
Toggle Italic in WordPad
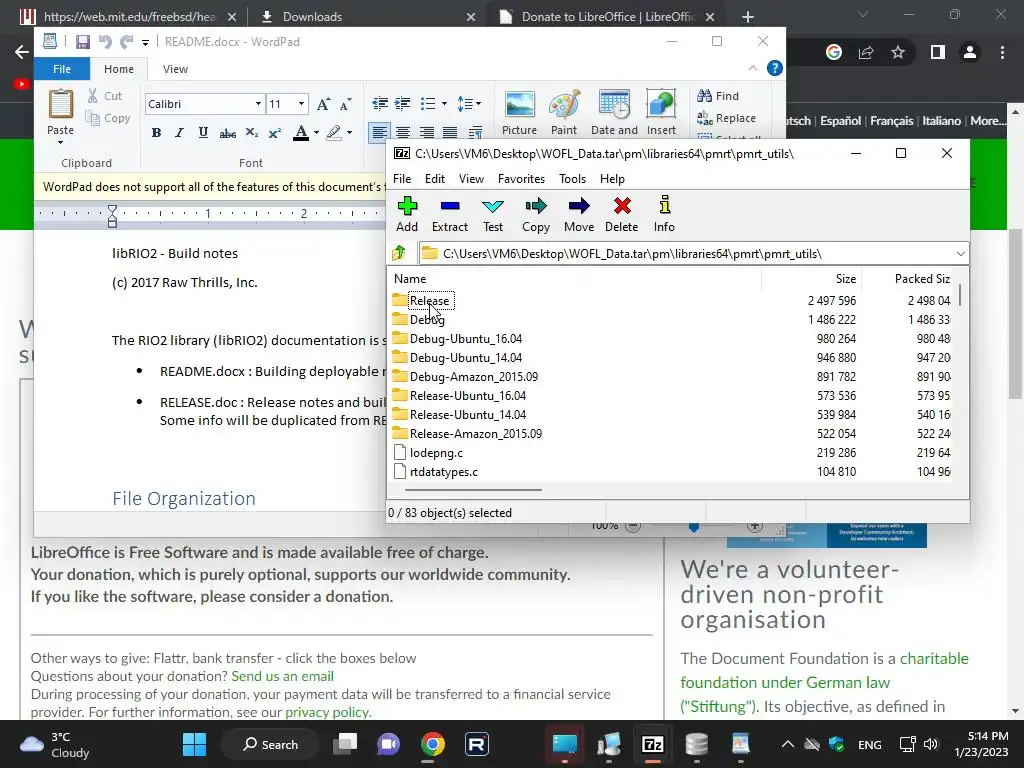180,133
